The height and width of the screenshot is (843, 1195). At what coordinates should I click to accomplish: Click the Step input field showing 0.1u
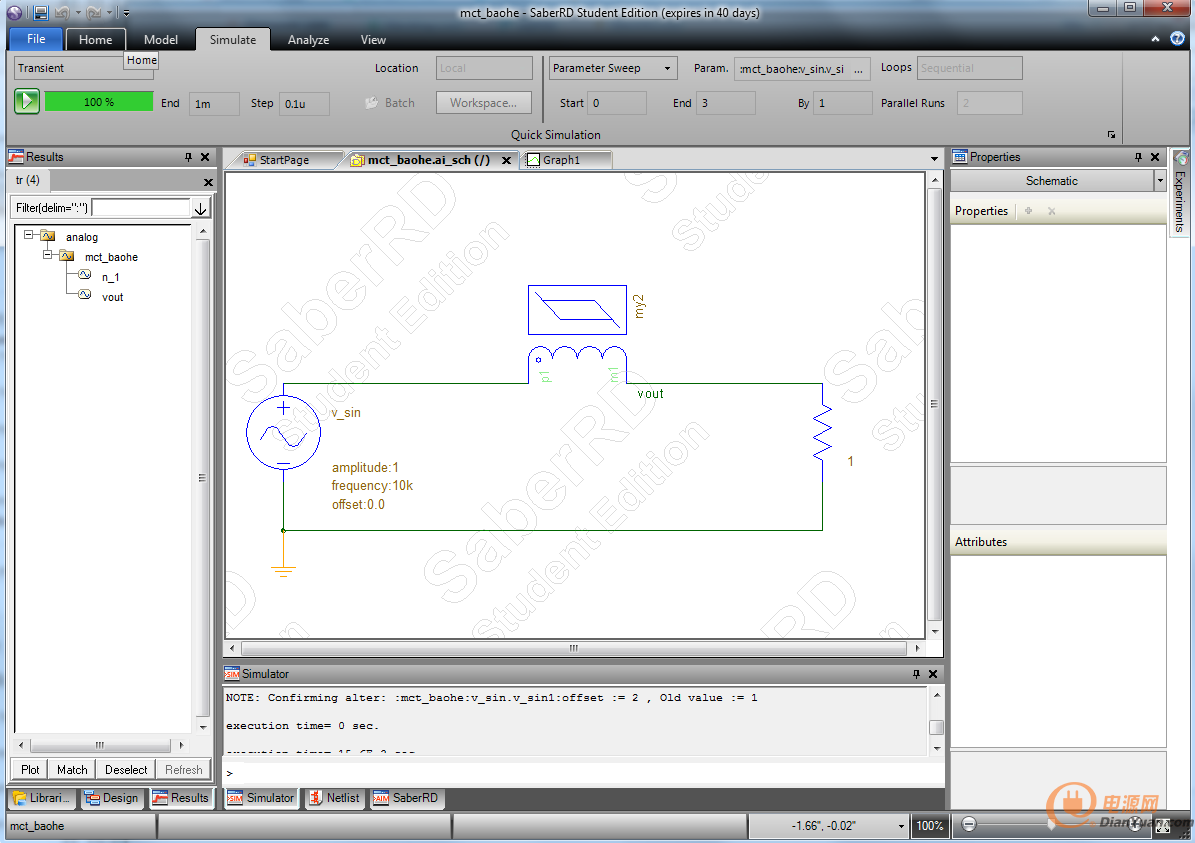(x=305, y=104)
